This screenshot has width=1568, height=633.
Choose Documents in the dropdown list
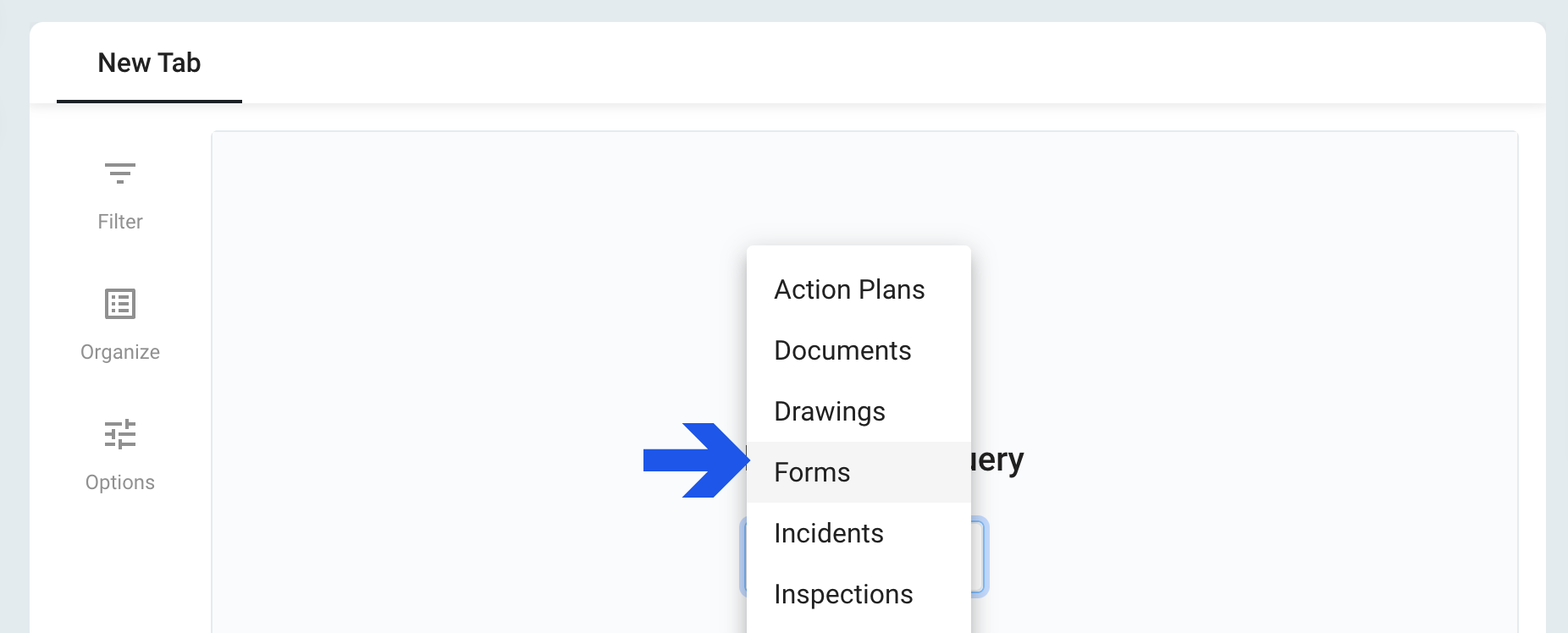pos(842,350)
